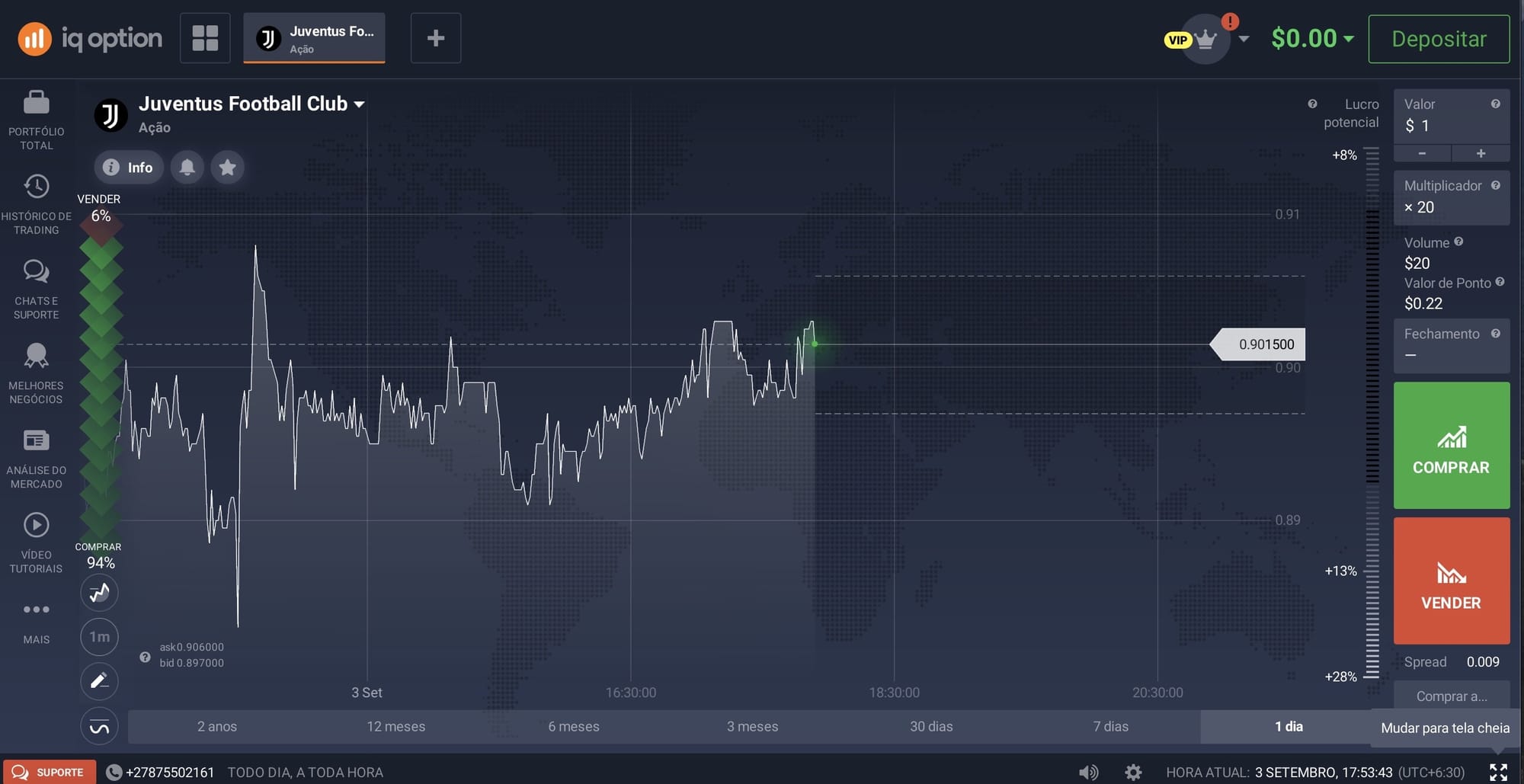The height and width of the screenshot is (784, 1524).
Task: Open the indicators wave icon
Action: pos(99,727)
